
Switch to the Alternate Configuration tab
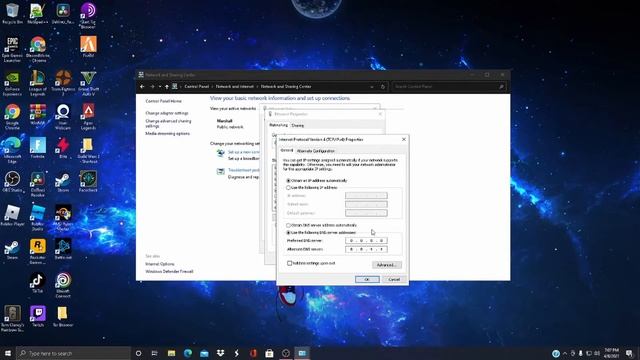click(x=316, y=151)
